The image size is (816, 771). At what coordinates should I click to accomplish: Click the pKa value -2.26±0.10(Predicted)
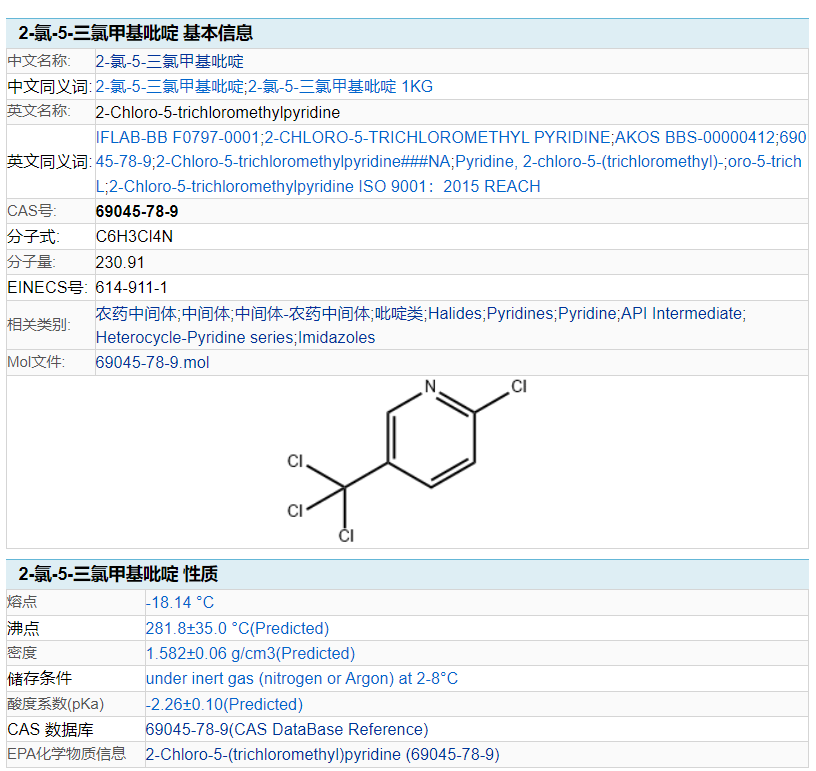pyautogui.click(x=224, y=704)
